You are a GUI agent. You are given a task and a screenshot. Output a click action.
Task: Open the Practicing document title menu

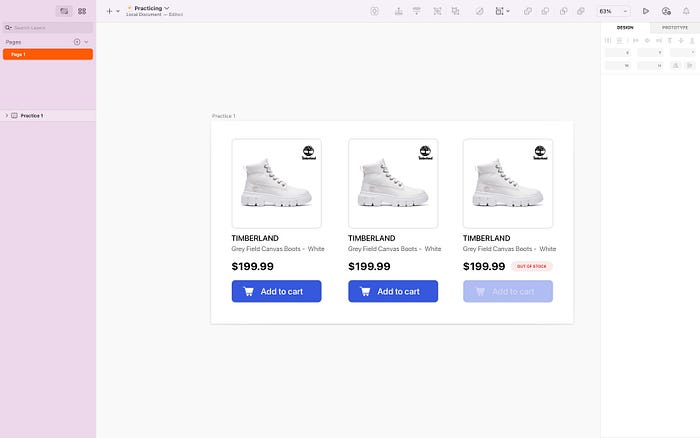pyautogui.click(x=152, y=8)
